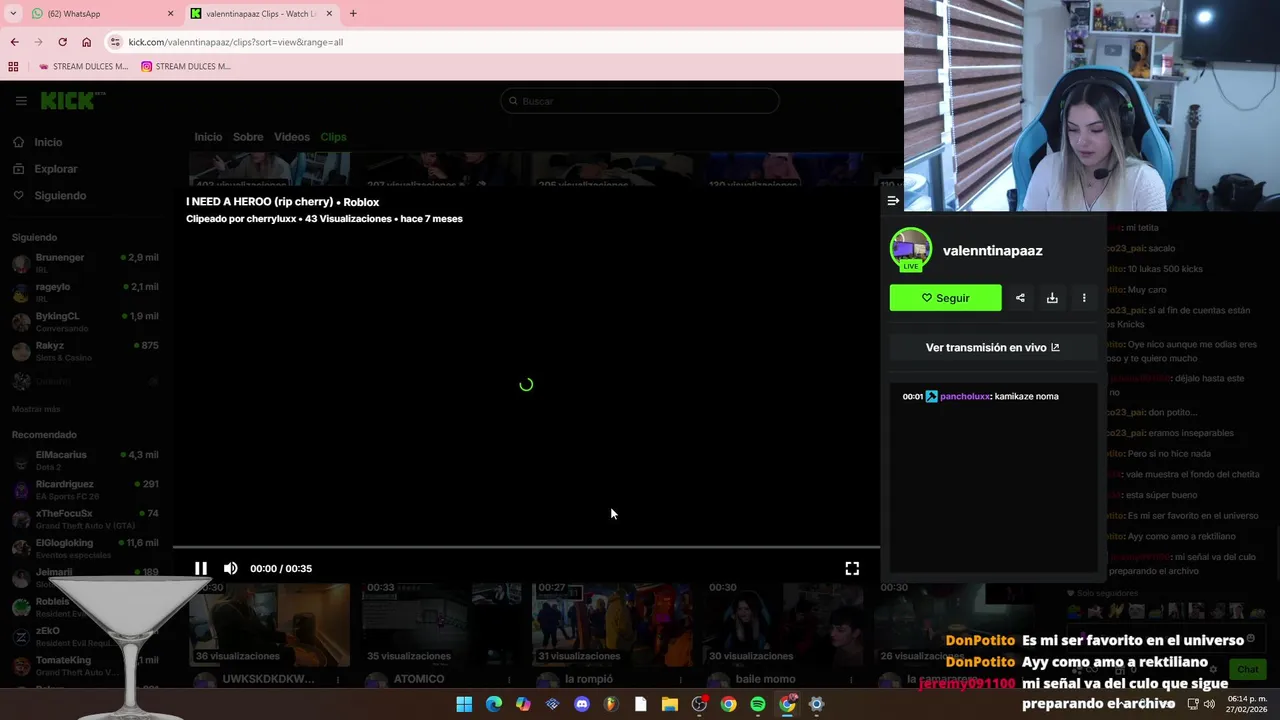Open the Kick hamburger sidebar menu
Viewport: 1280px width, 720px height.
point(21,101)
